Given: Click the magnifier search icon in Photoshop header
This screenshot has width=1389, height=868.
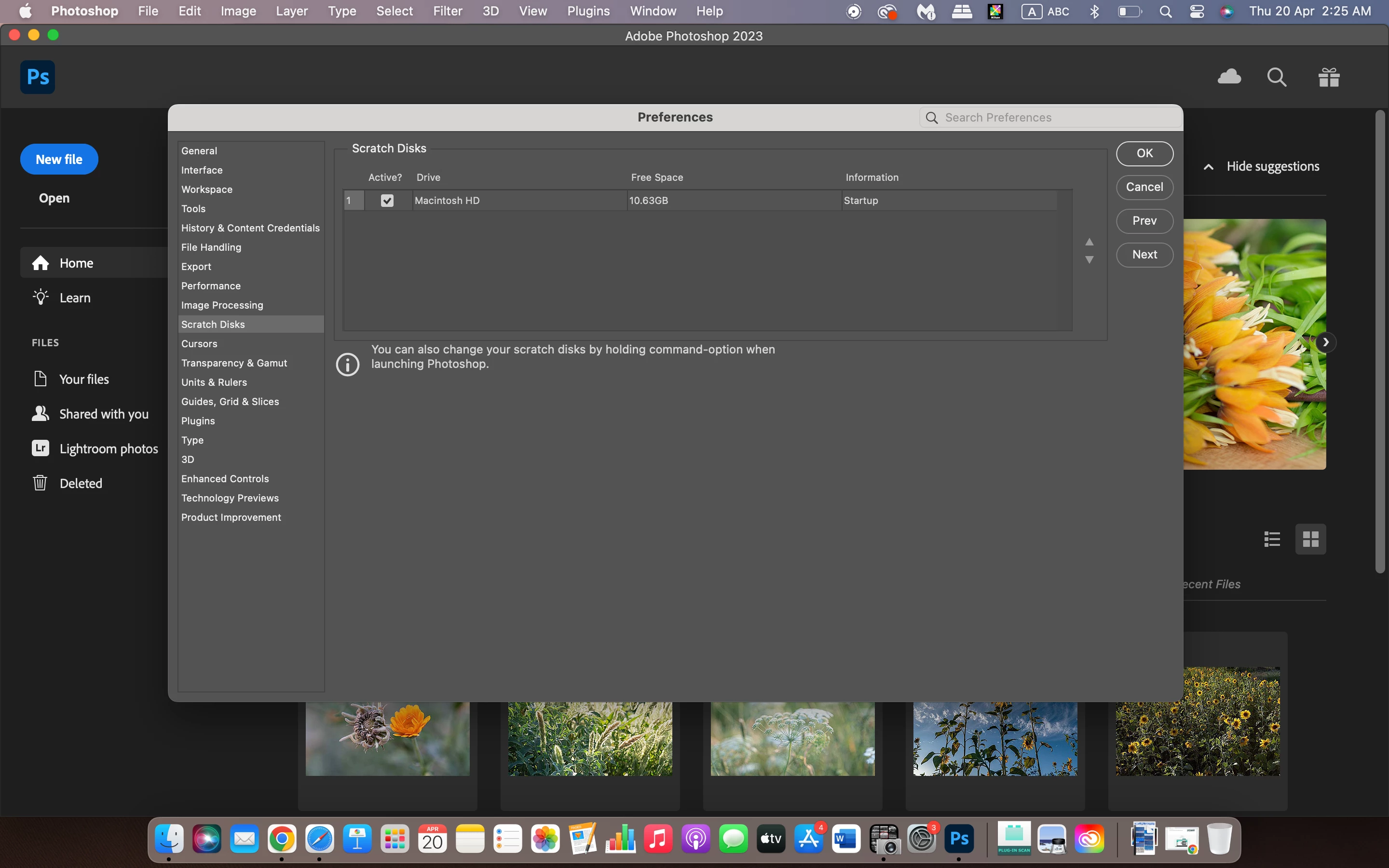Looking at the screenshot, I should click(x=1277, y=77).
